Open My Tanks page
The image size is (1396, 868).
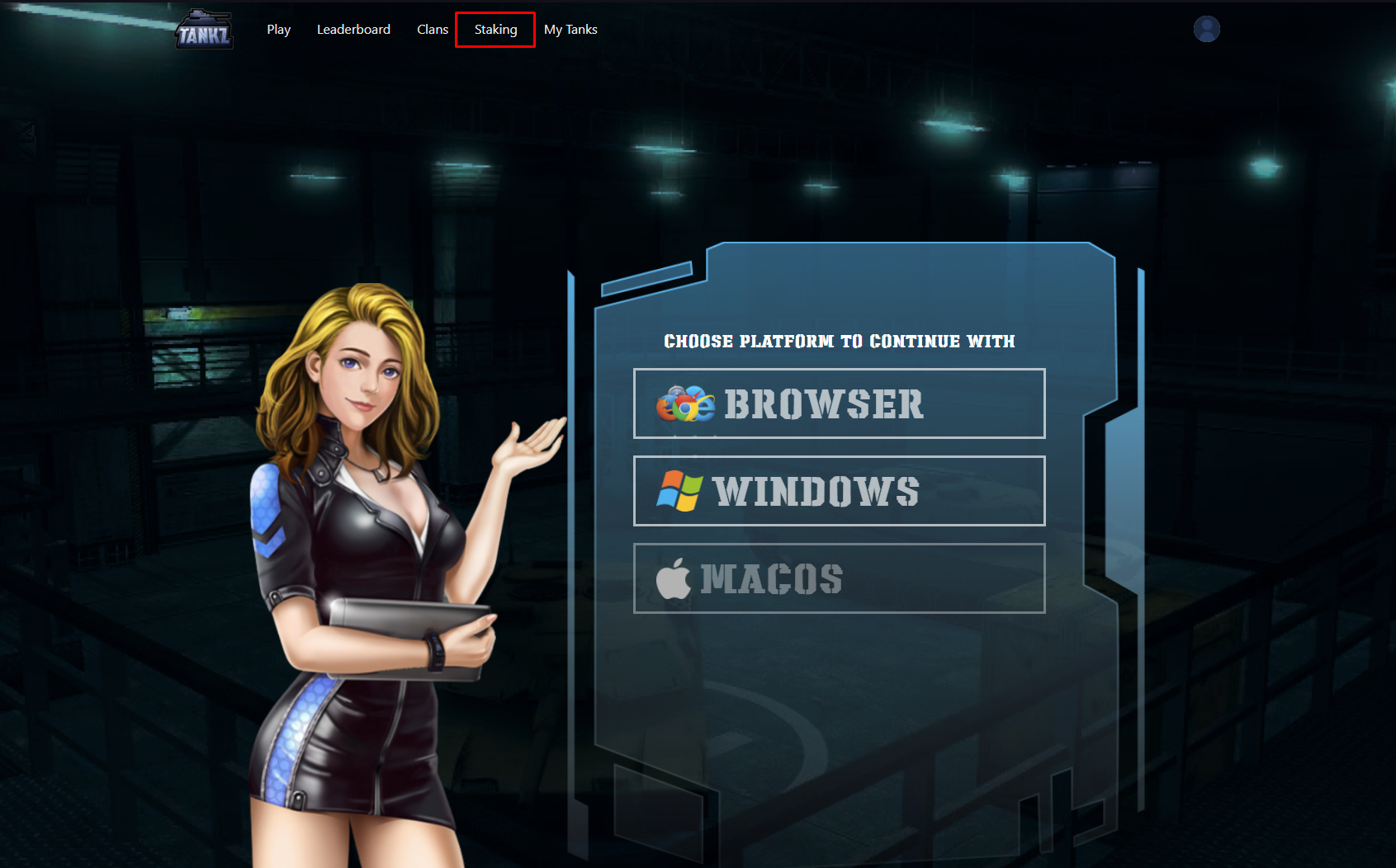570,30
